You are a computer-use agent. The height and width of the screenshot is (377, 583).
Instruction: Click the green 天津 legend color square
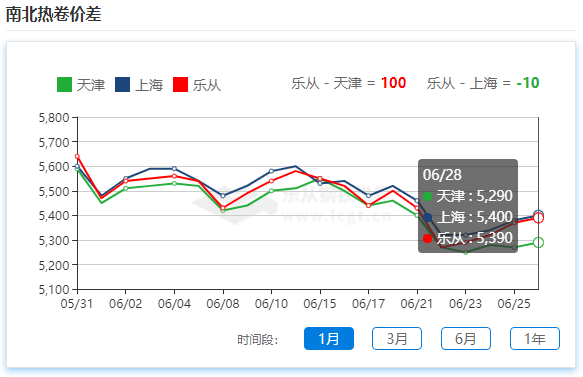(x=64, y=85)
